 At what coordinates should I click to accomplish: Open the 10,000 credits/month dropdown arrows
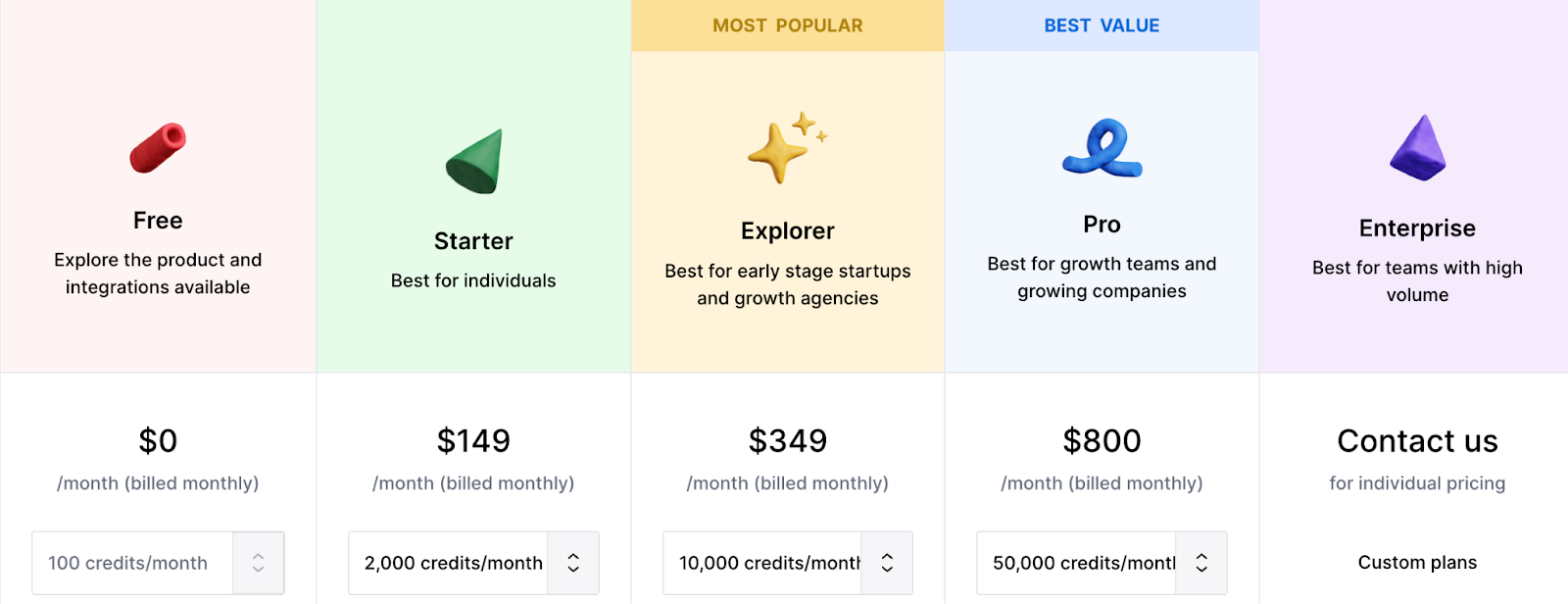coord(887,563)
